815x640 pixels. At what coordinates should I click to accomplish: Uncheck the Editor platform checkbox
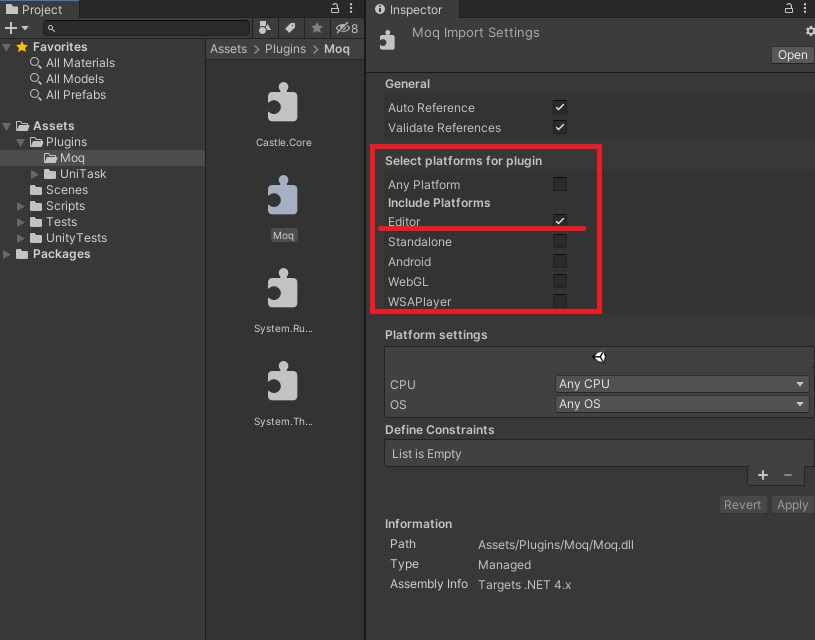pyautogui.click(x=560, y=220)
